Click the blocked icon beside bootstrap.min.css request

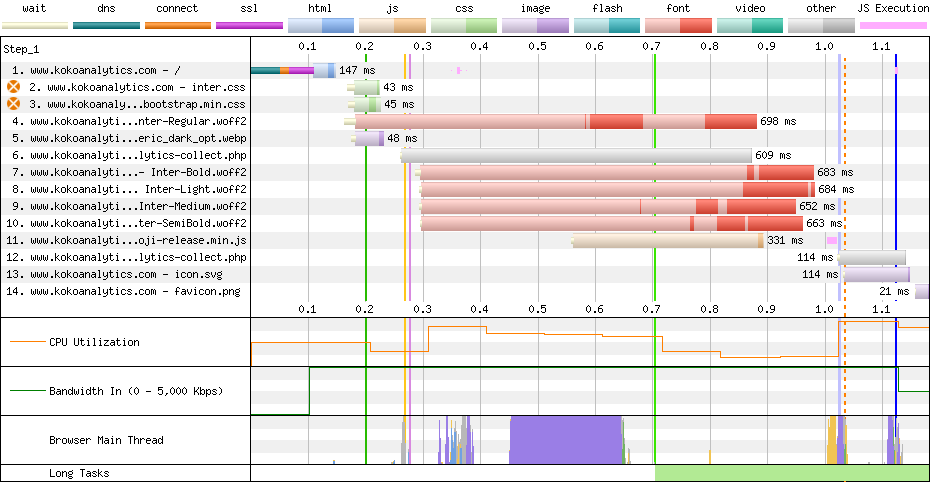tap(13, 104)
